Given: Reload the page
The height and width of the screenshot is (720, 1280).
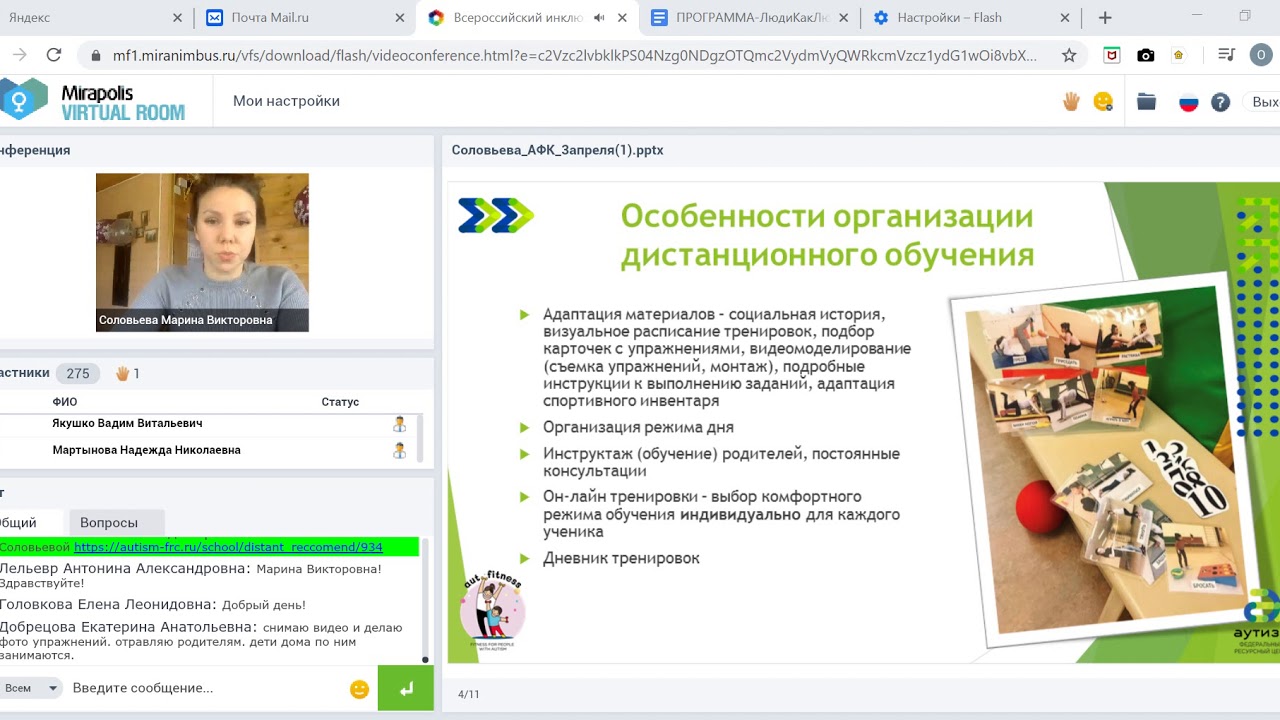Looking at the screenshot, I should point(54,55).
